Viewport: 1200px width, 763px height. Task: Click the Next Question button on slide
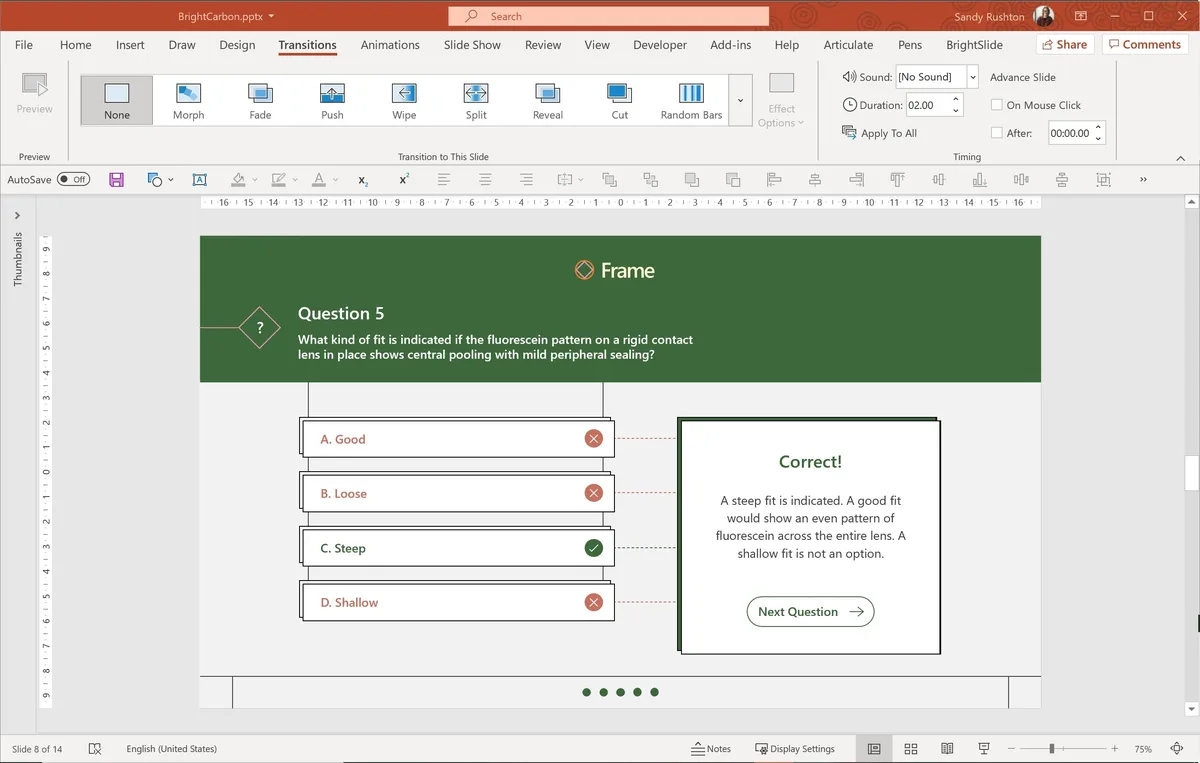tap(810, 612)
